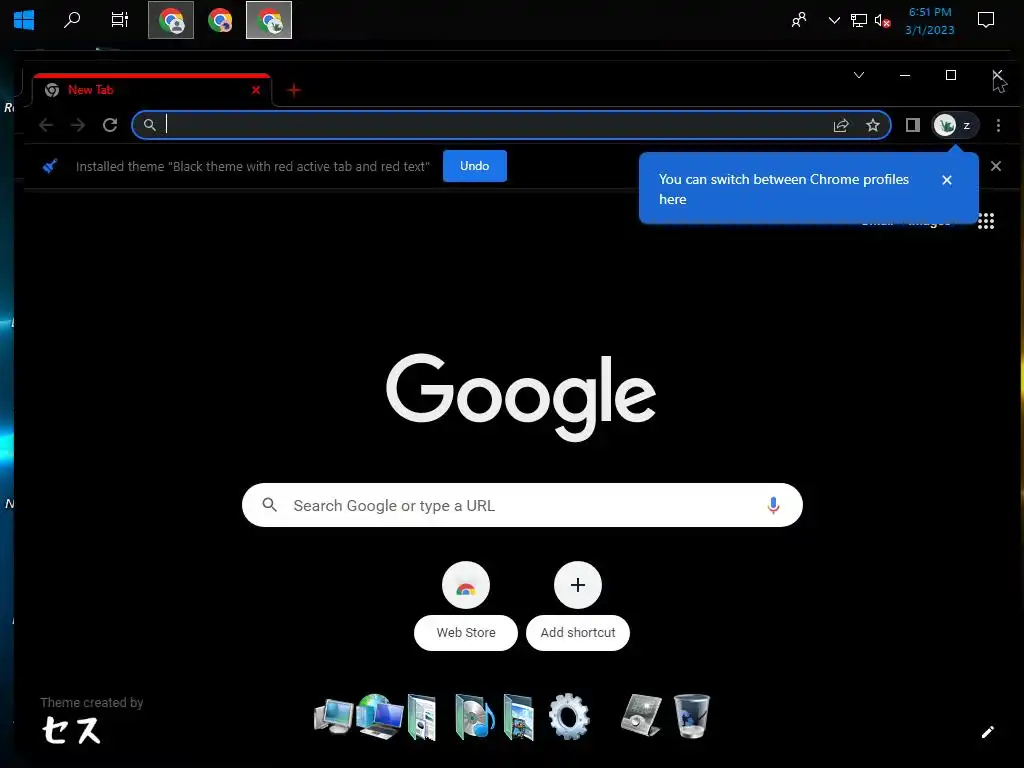Switch to the first Chrome taskbar icon
Screen dimensions: 1024x768
pyautogui.click(x=171, y=20)
